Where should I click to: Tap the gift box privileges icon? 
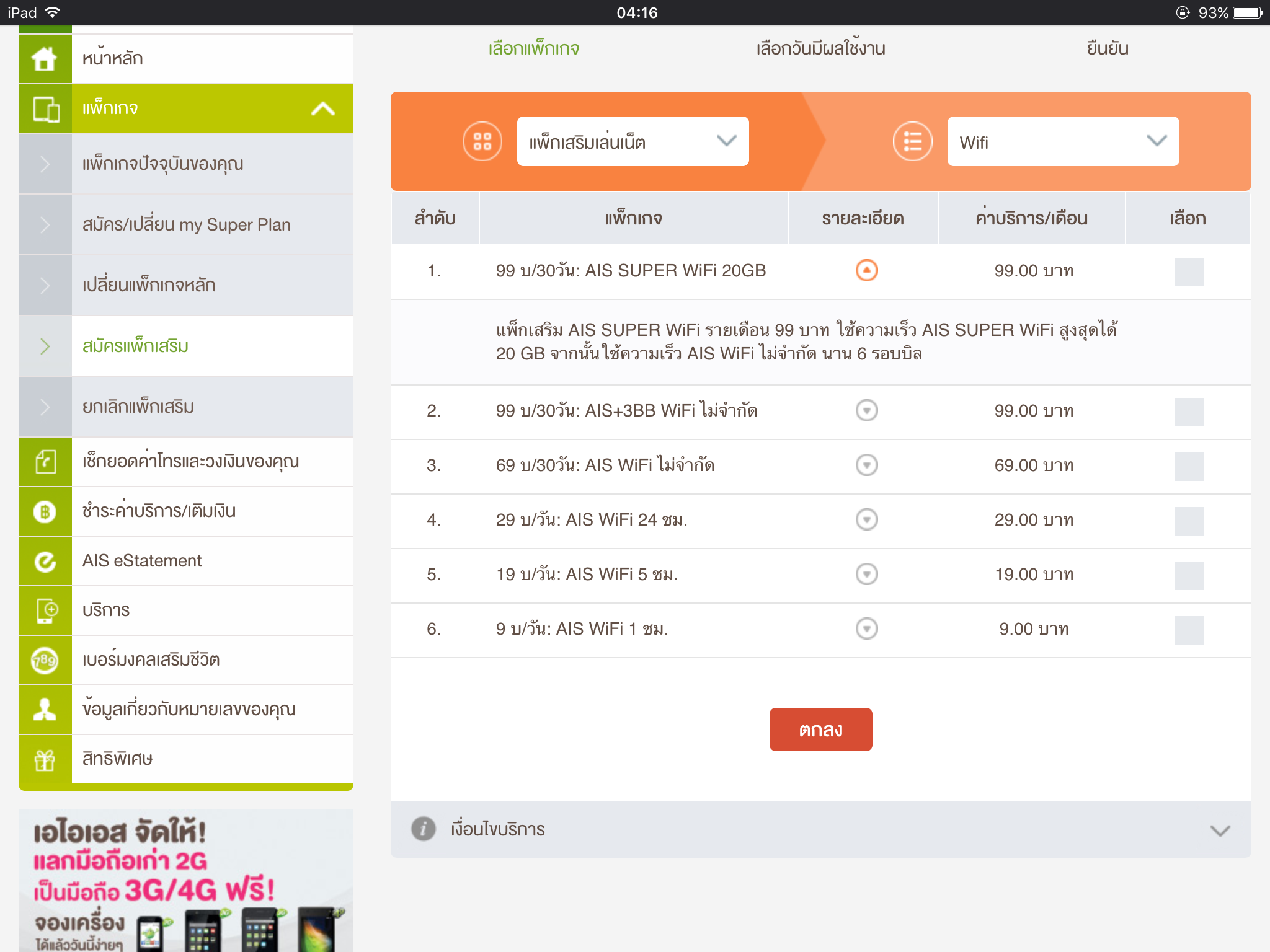[x=45, y=759]
